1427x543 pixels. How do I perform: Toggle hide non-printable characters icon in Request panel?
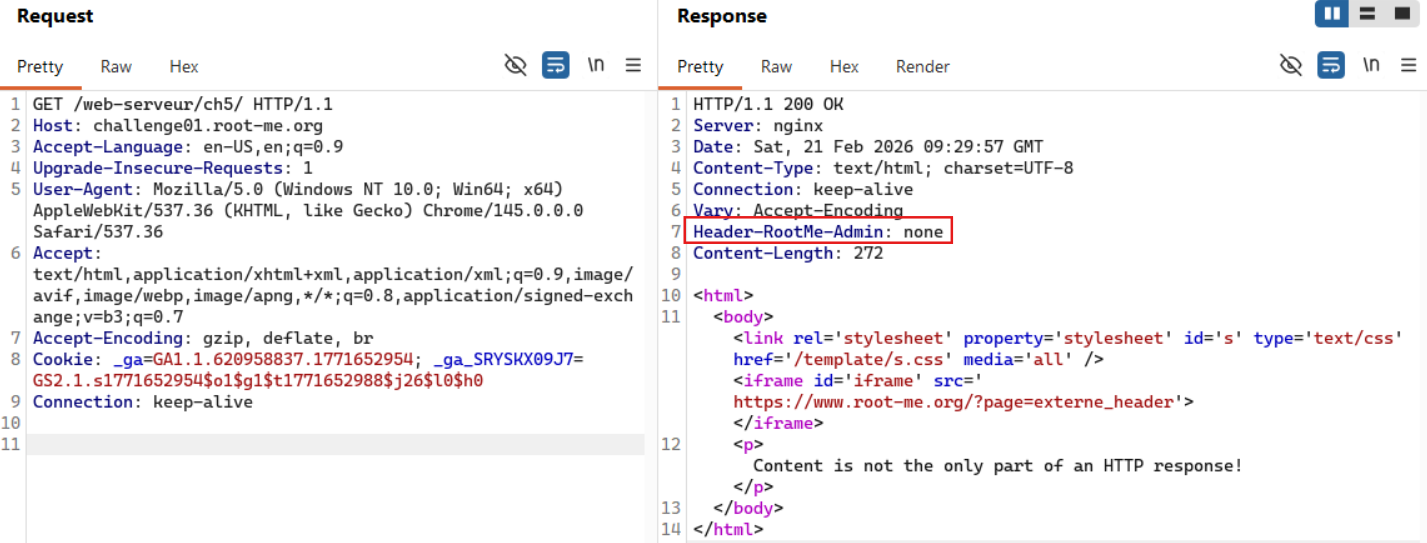click(x=515, y=66)
